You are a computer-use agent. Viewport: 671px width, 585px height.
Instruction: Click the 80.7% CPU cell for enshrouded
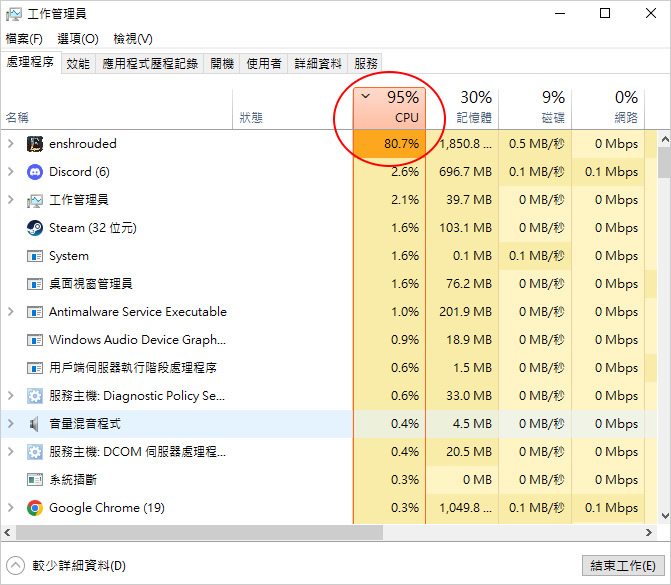click(389, 144)
